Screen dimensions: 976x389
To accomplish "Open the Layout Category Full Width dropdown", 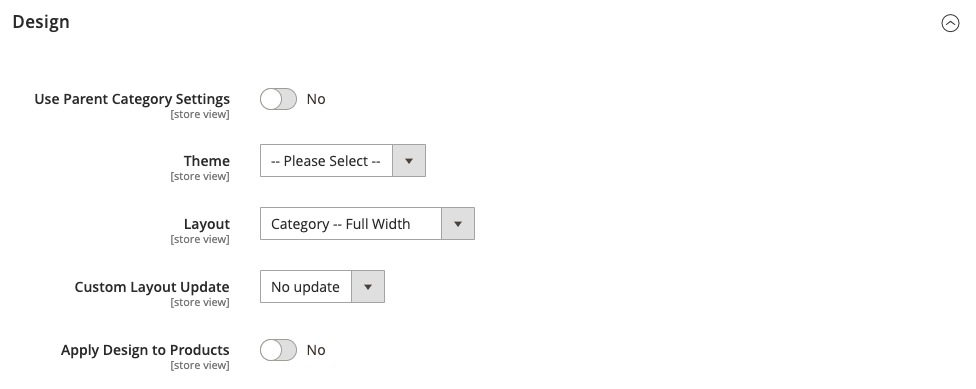I will [x=367, y=223].
